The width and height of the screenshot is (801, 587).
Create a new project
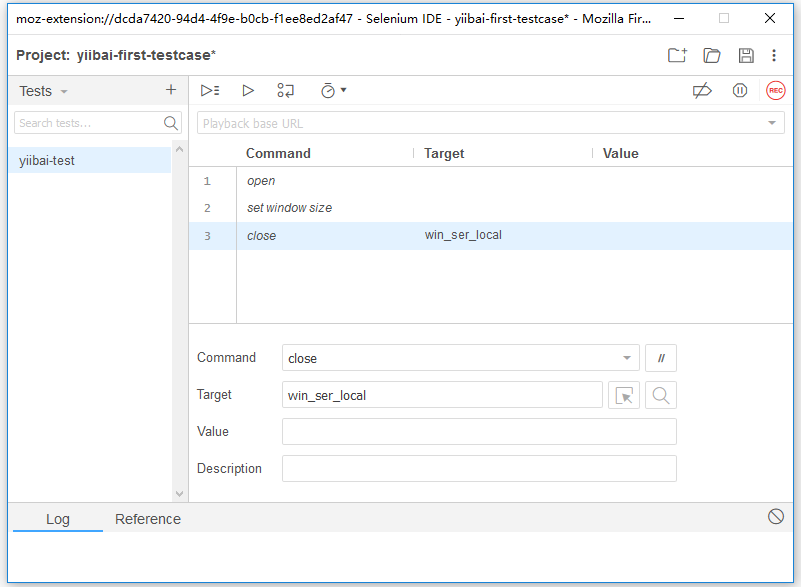pyautogui.click(x=677, y=55)
